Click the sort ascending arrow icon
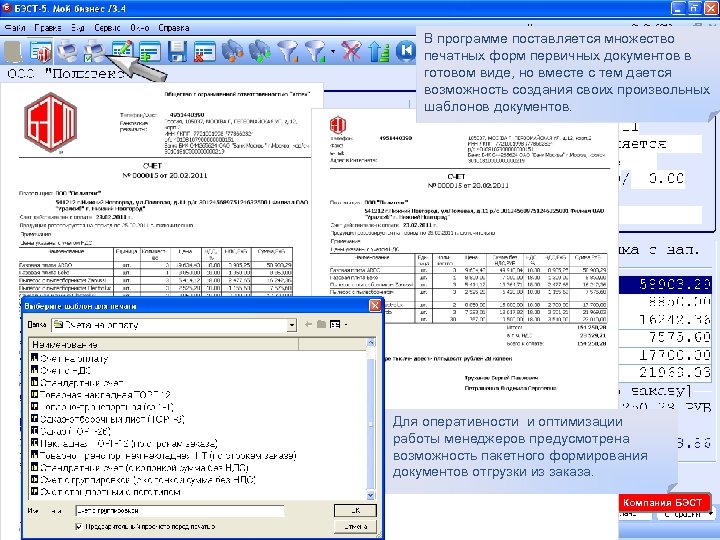The image size is (720, 540). (379, 51)
